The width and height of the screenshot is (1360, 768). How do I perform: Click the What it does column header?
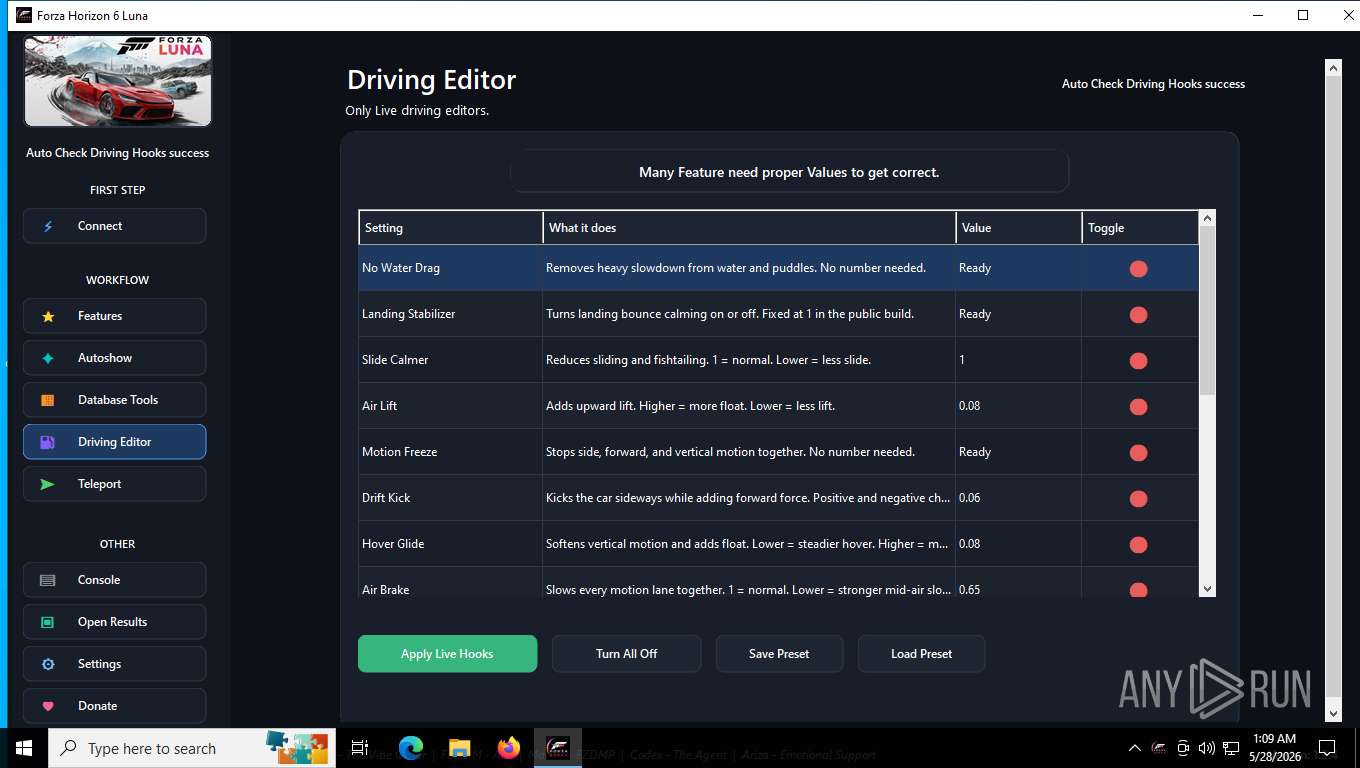749,228
